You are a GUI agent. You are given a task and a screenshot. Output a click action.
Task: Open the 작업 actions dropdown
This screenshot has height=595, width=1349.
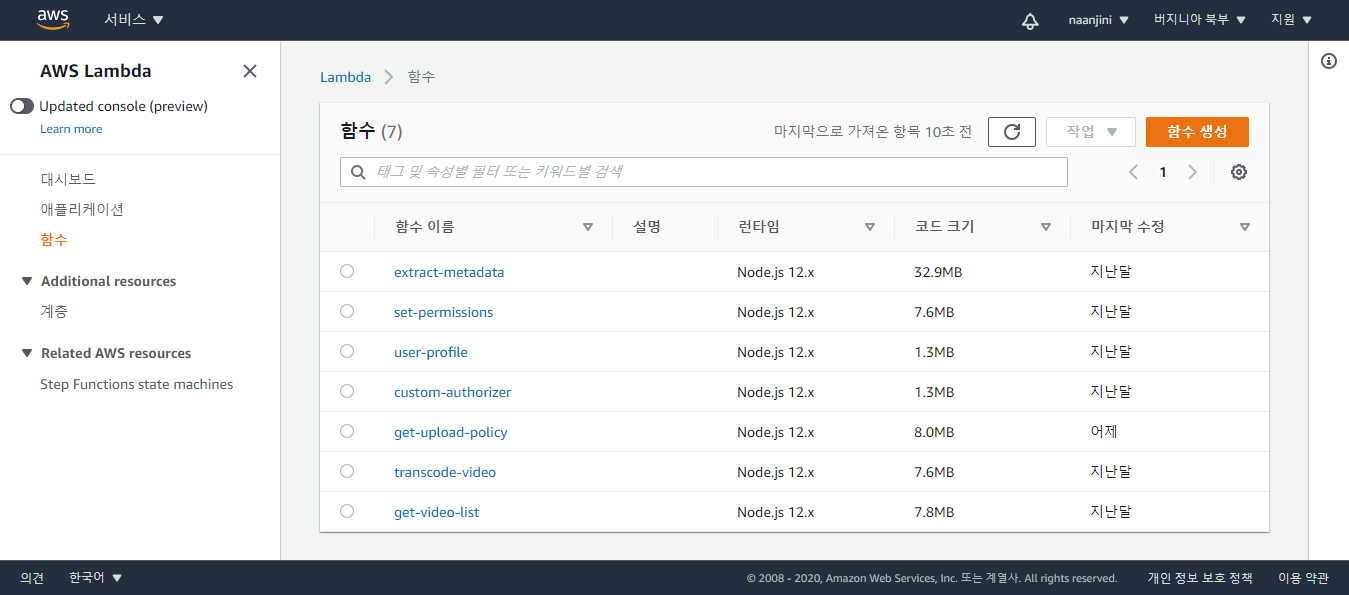(1090, 132)
